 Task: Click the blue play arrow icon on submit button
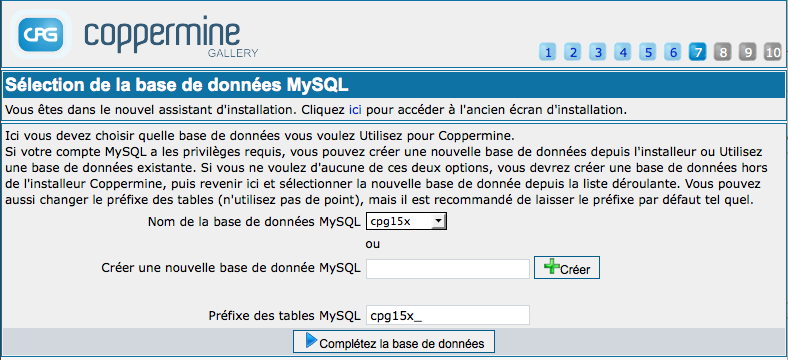(x=311, y=340)
